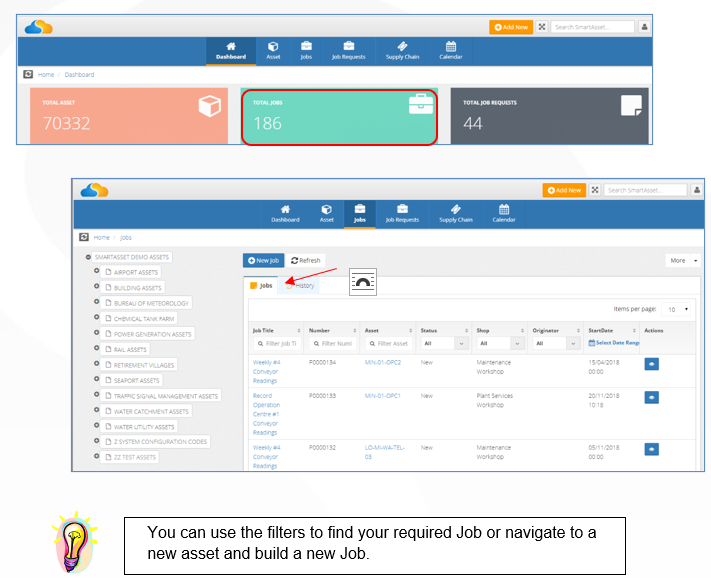
Task: Click Search SmartAsset field in lower screenshot
Action: (x=645, y=190)
